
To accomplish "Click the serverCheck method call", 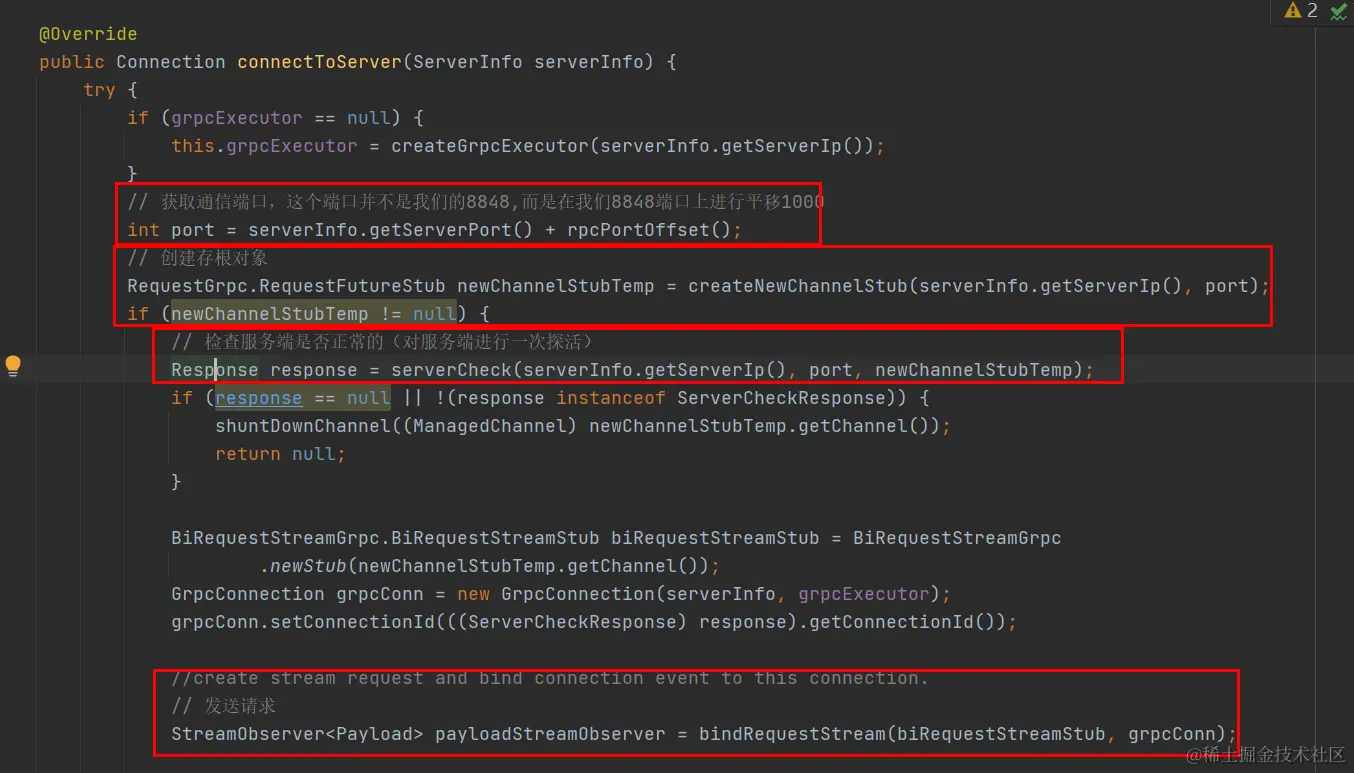I will point(452,370).
